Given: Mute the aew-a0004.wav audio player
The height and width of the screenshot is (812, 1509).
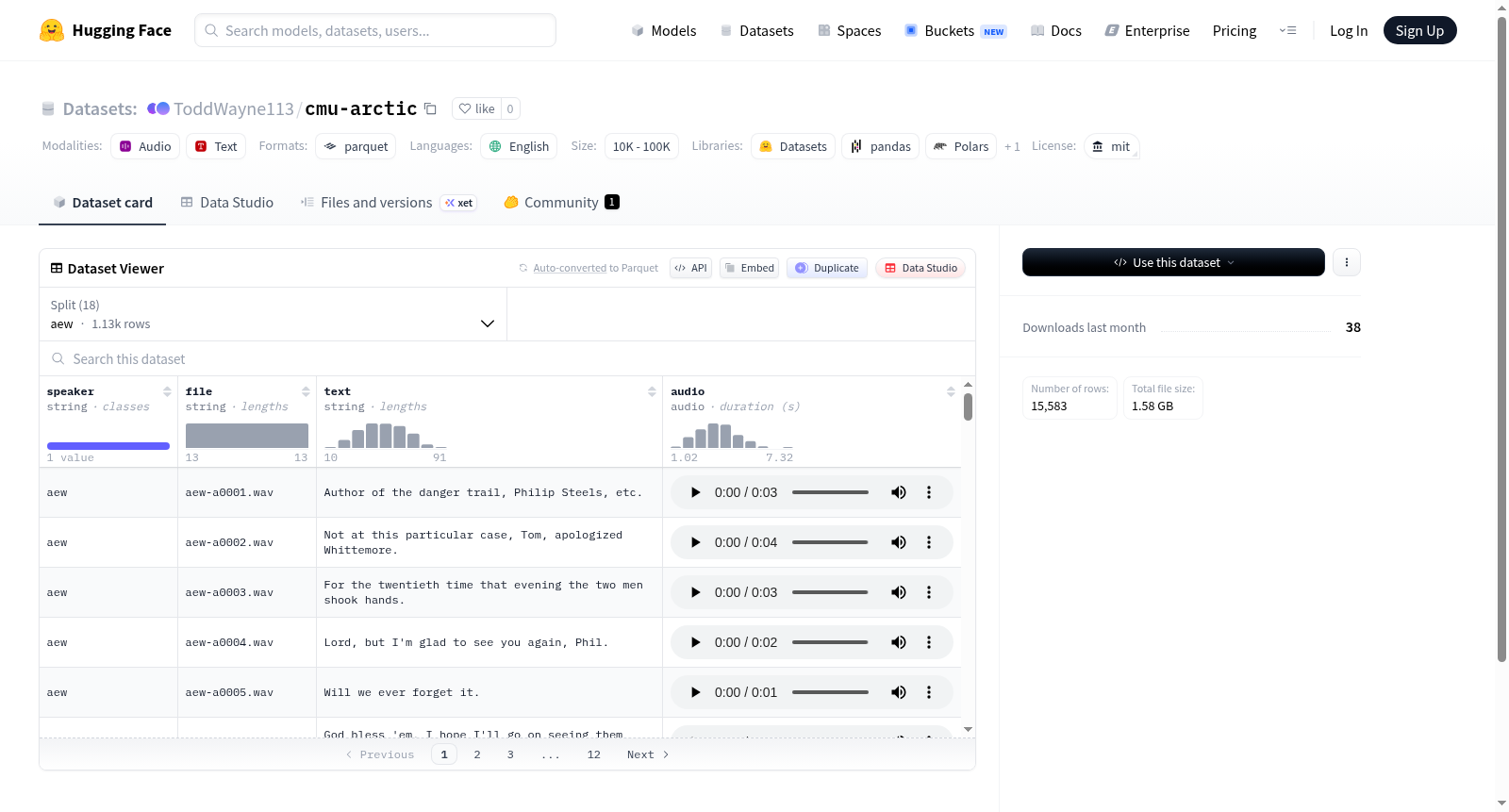Looking at the screenshot, I should pyautogui.click(x=899, y=642).
